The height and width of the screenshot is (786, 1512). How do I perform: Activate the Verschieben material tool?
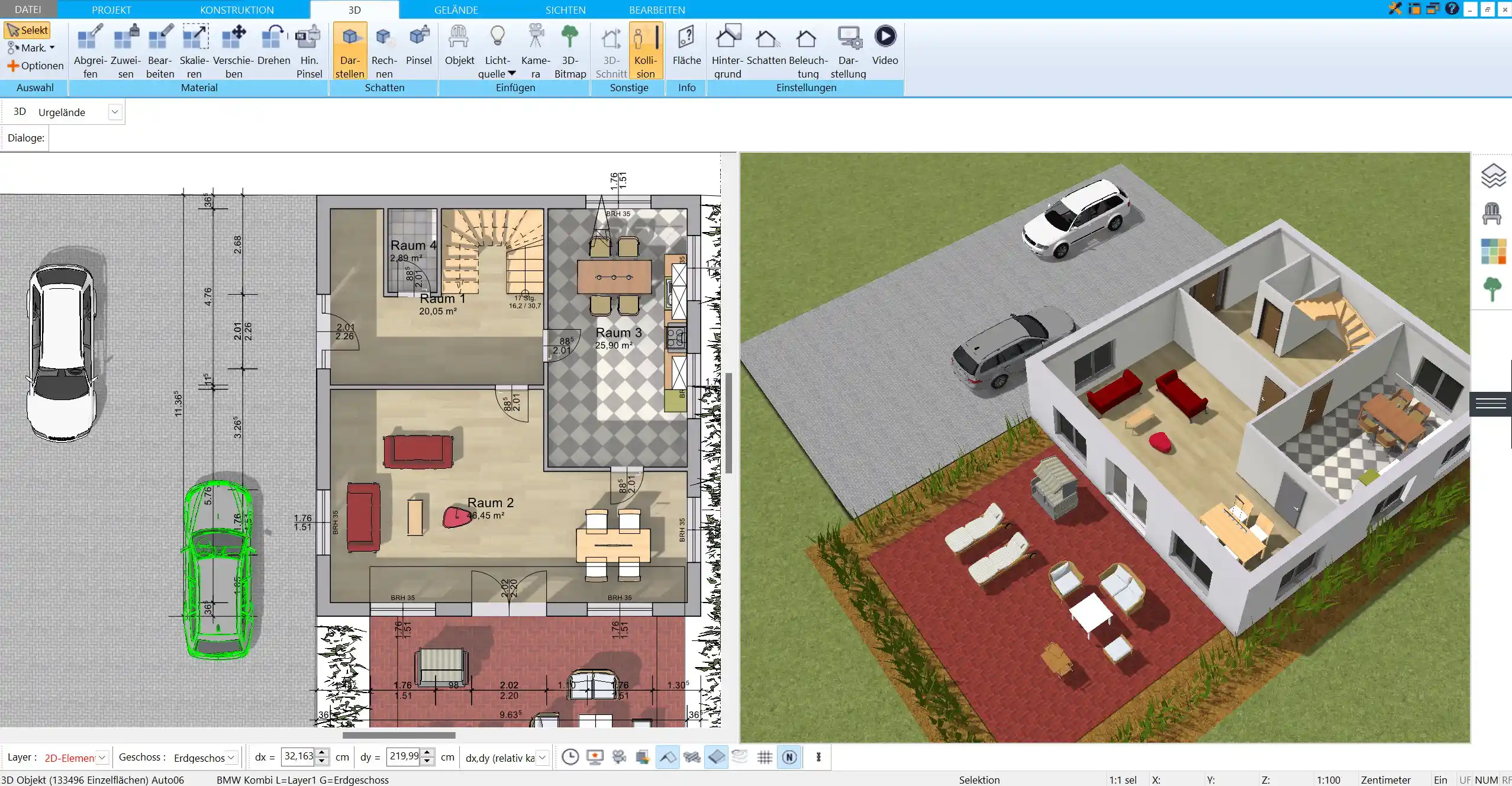(x=234, y=51)
